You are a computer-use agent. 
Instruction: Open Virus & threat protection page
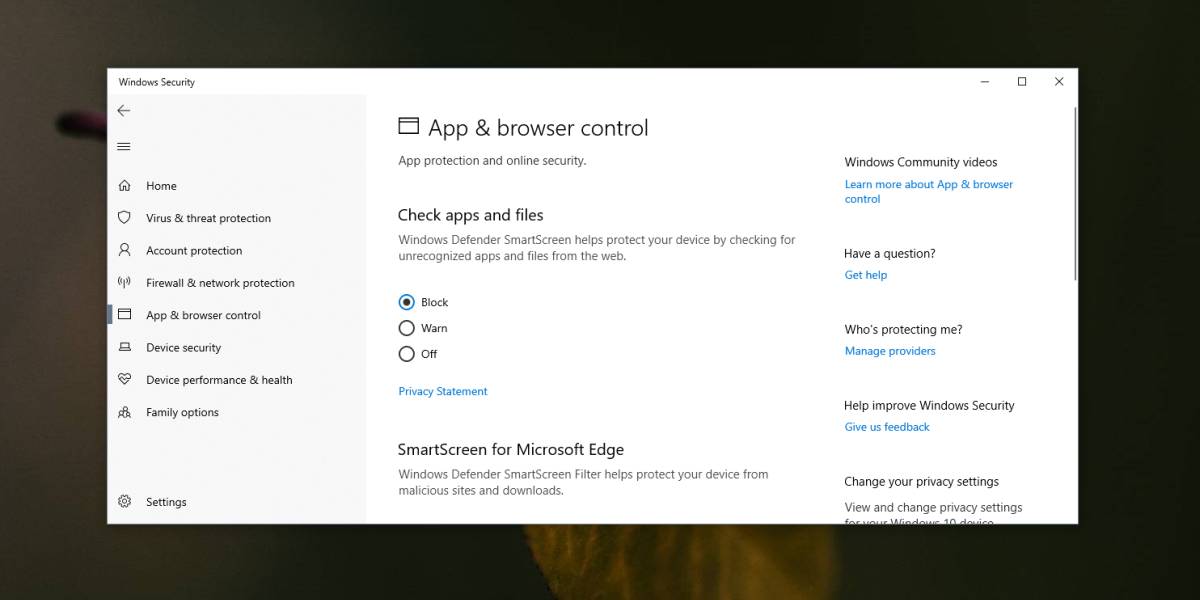click(208, 218)
